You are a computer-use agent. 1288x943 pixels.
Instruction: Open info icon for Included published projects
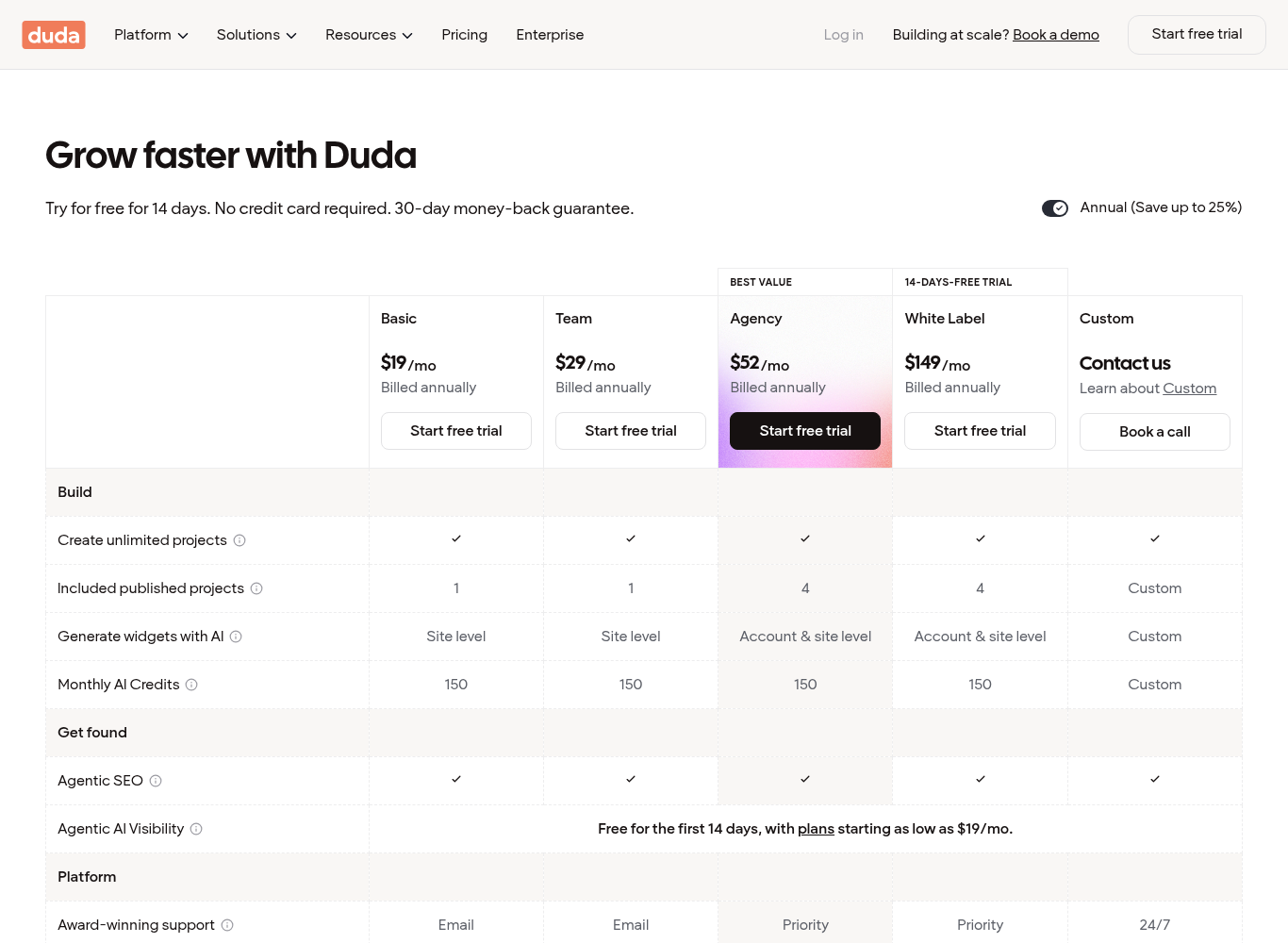(x=256, y=588)
